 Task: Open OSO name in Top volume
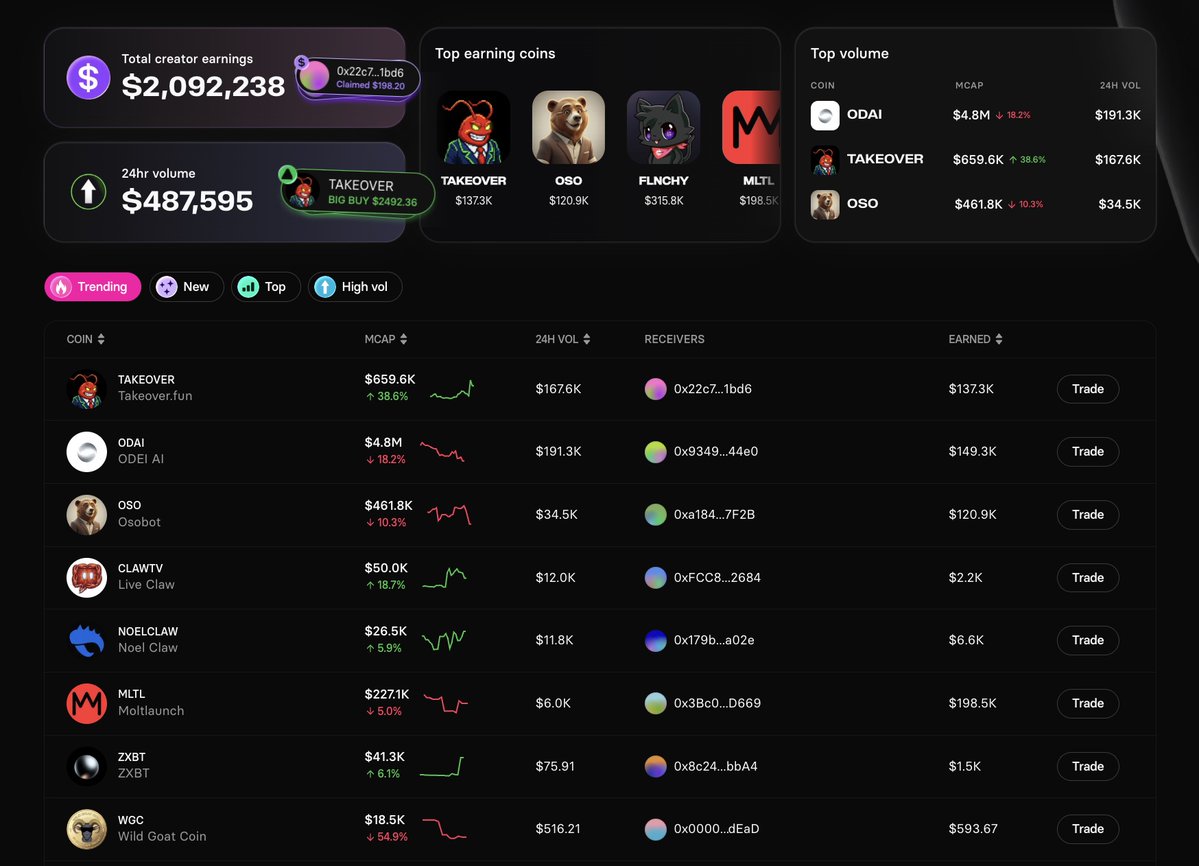(x=862, y=203)
